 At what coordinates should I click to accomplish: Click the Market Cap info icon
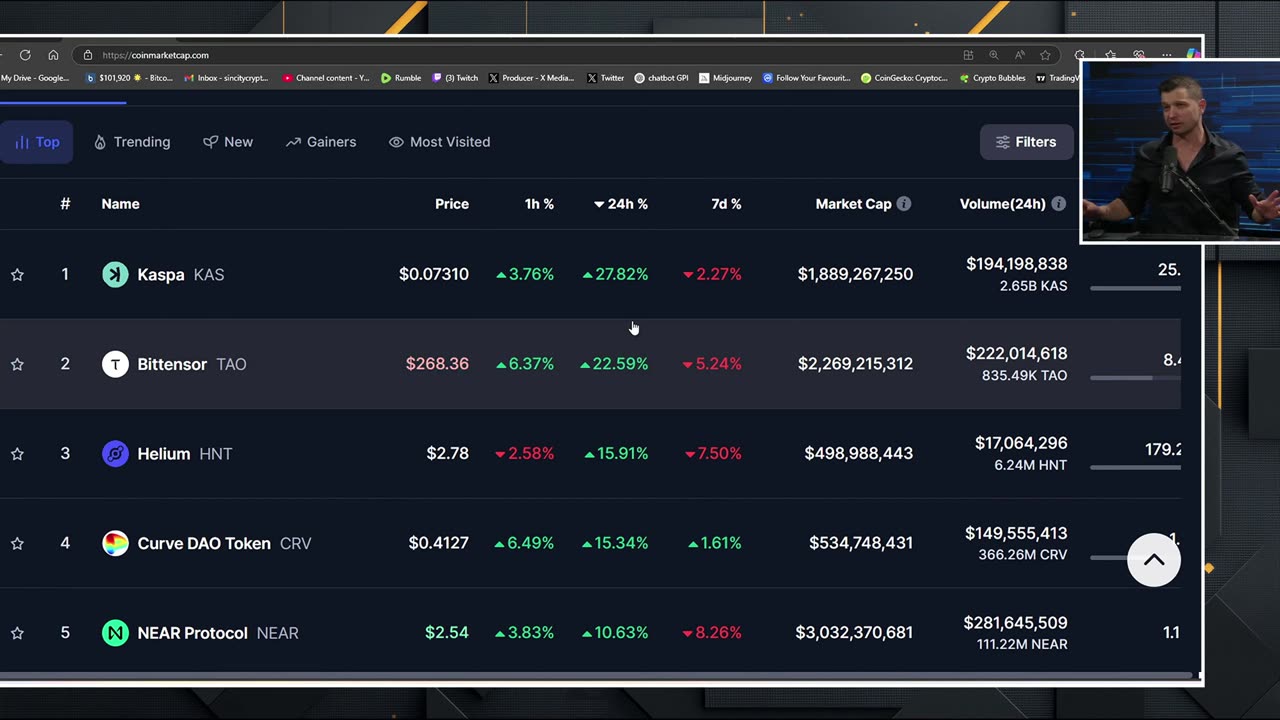tap(904, 204)
